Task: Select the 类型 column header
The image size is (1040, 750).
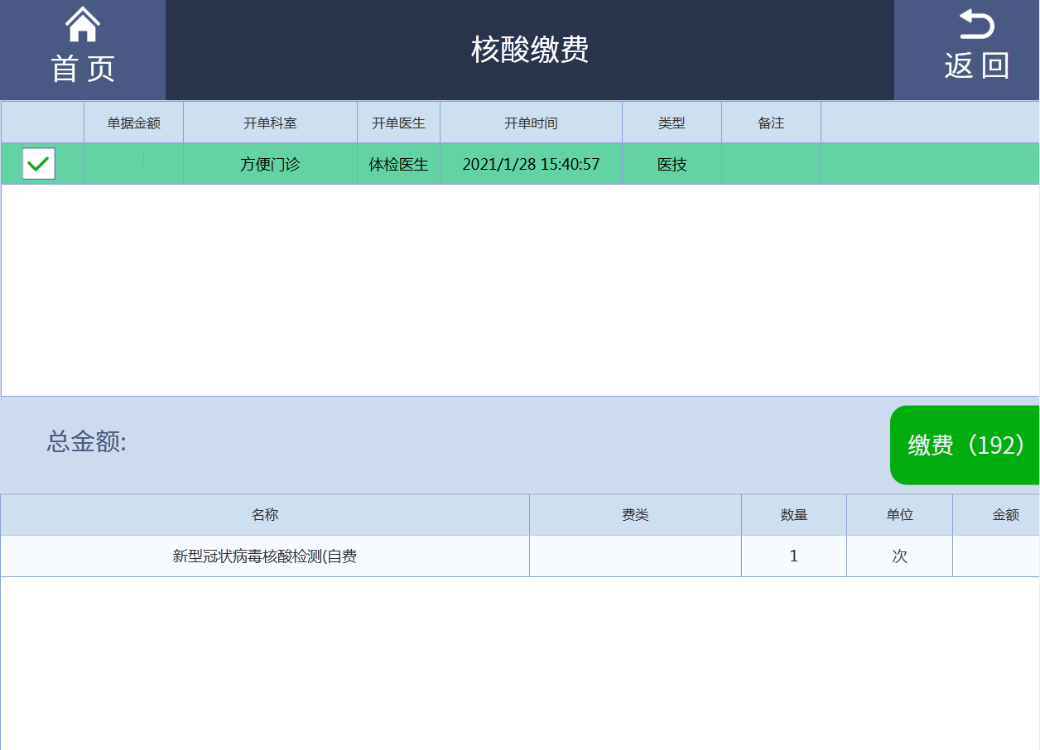Action: [671, 123]
